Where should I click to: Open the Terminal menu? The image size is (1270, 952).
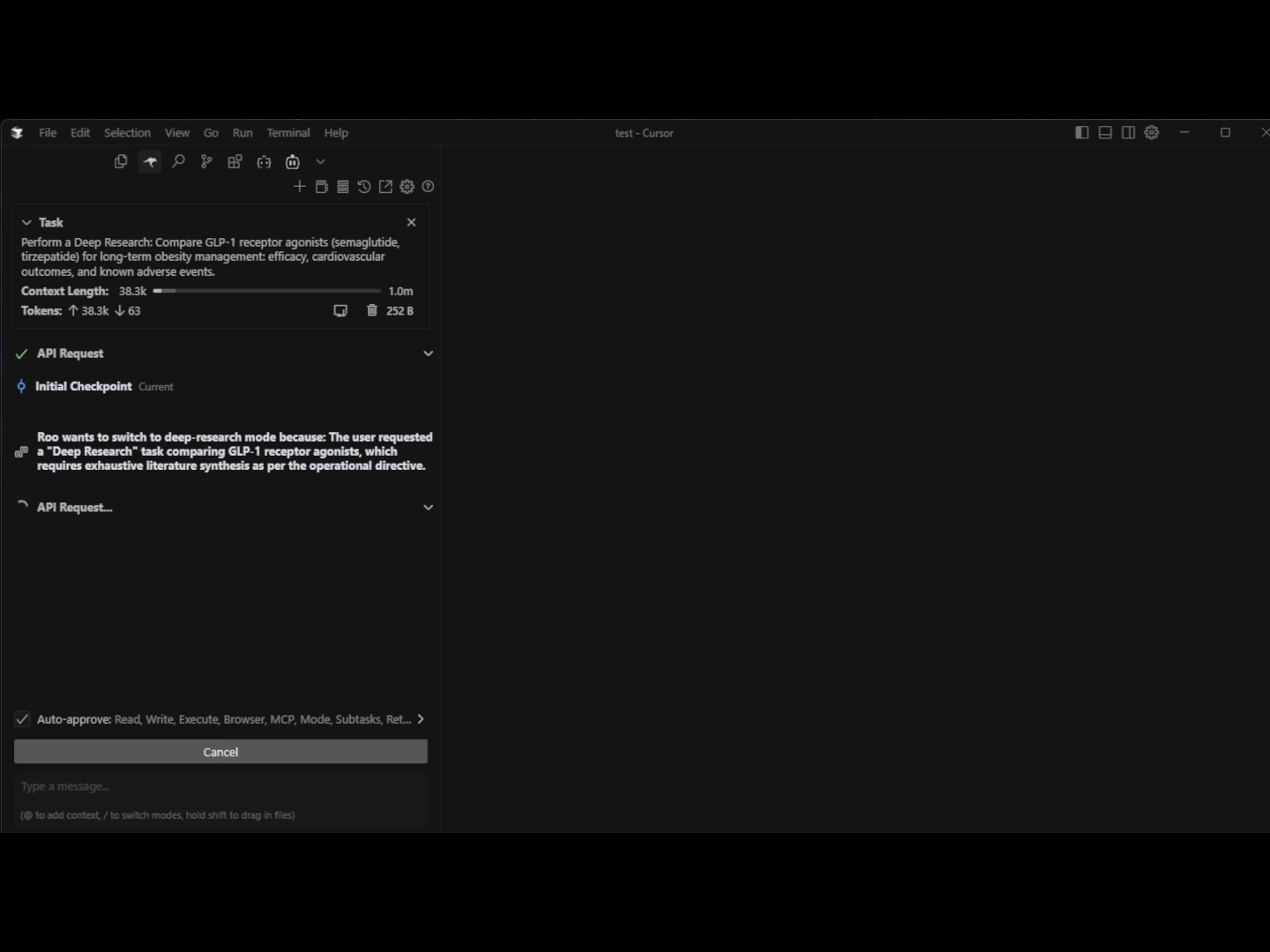288,132
